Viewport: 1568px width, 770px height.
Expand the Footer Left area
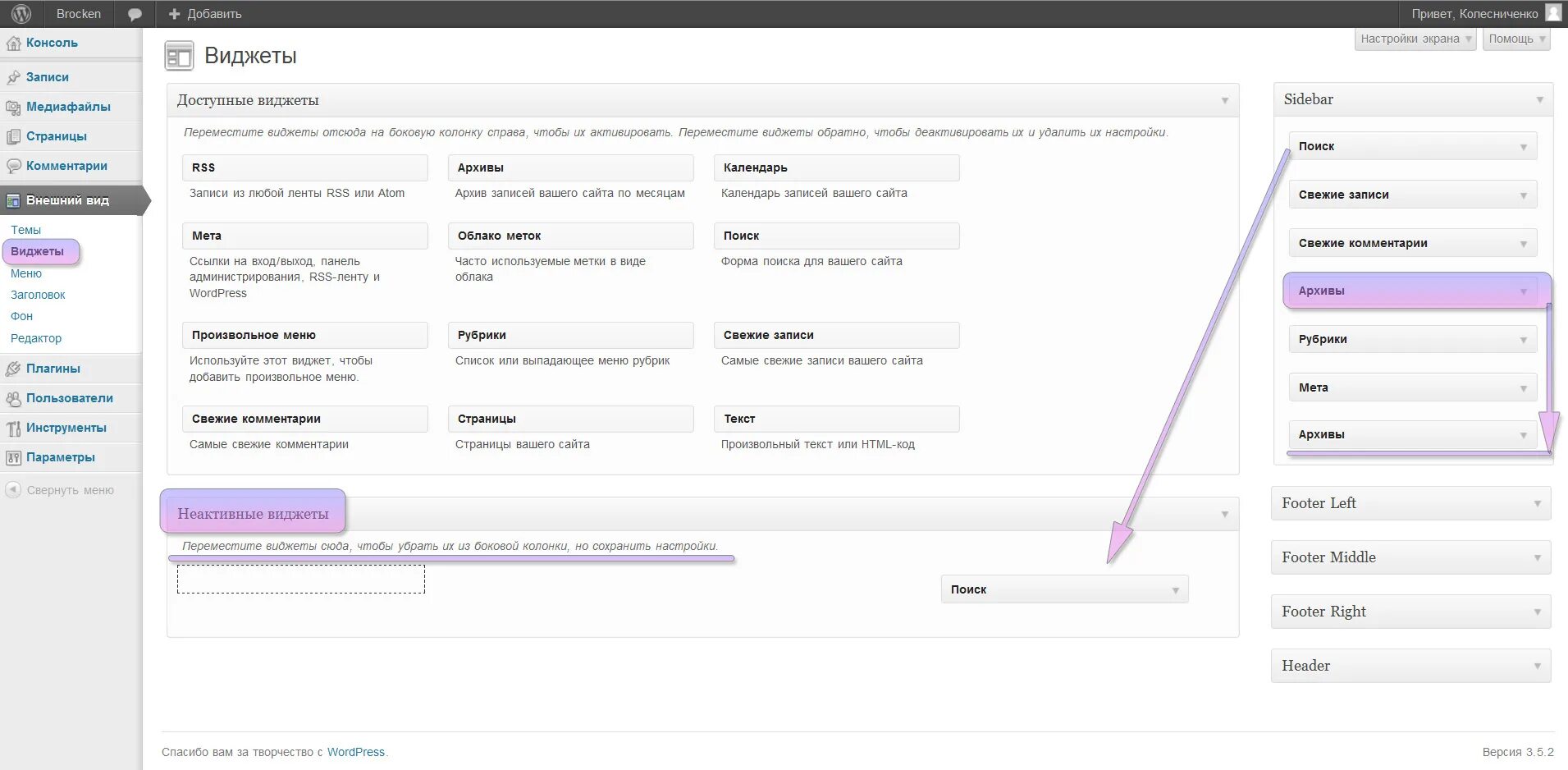tap(1537, 503)
